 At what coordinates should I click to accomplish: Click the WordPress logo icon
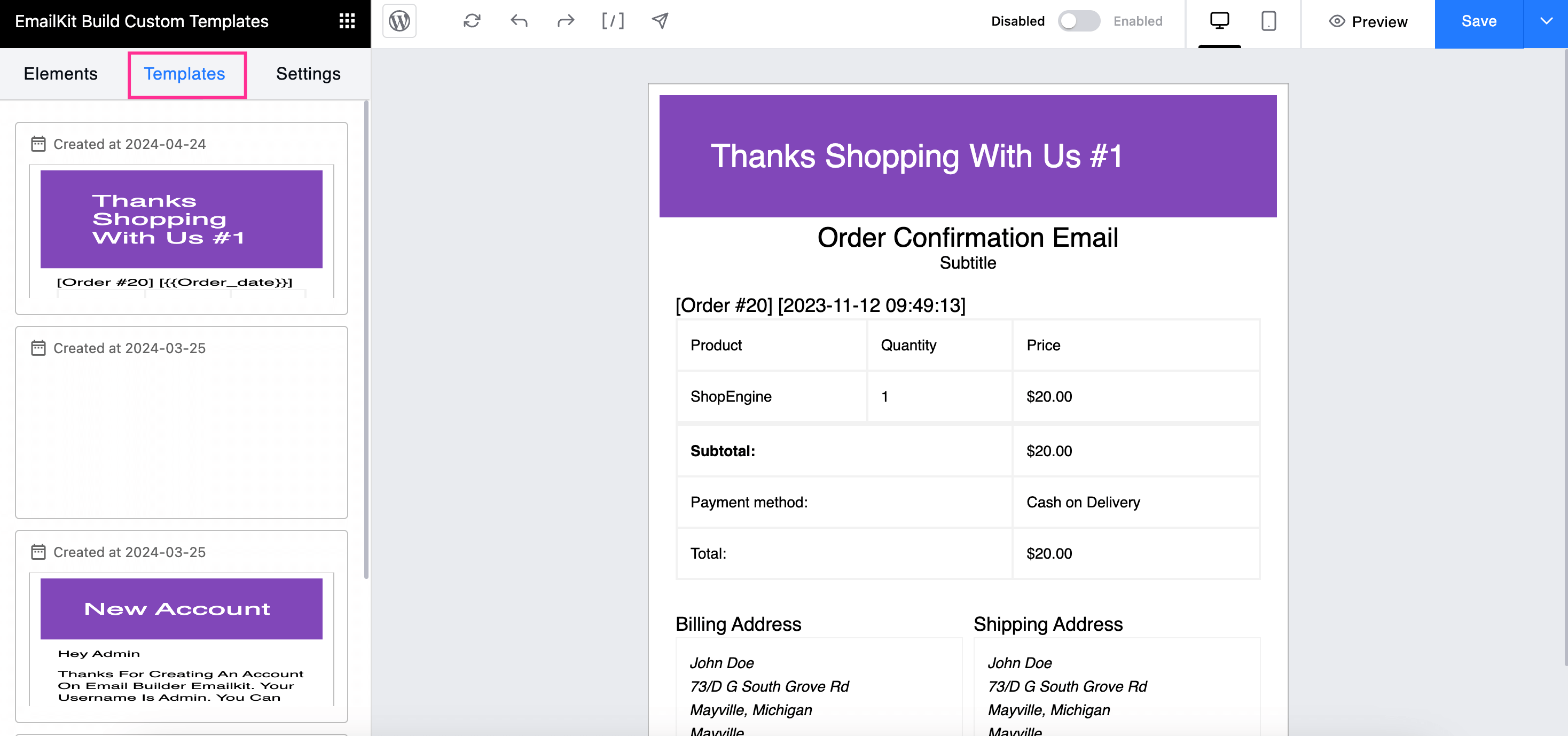pos(399,20)
